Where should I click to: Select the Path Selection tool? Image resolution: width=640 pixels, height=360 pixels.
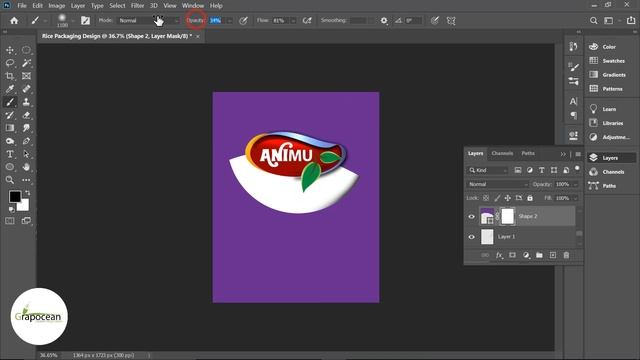(26, 154)
